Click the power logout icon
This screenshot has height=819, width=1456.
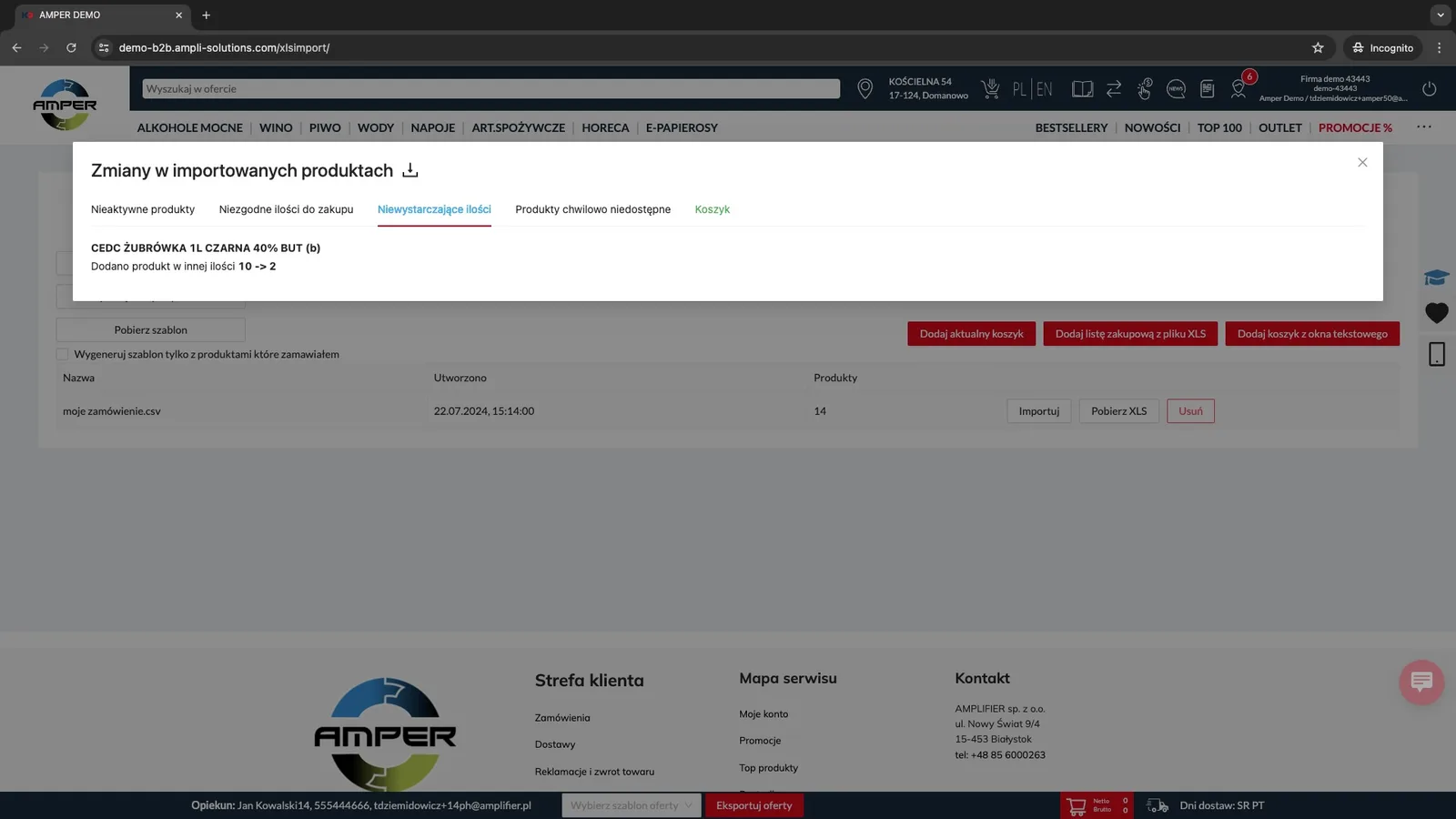pyautogui.click(x=1430, y=88)
